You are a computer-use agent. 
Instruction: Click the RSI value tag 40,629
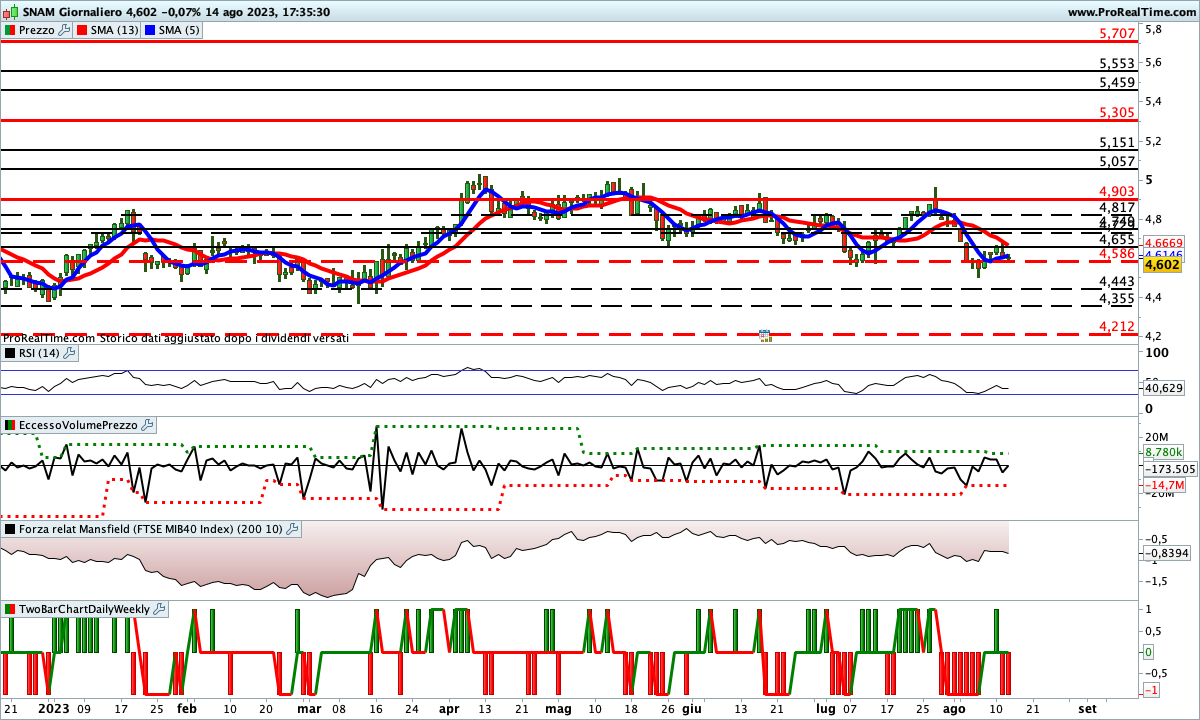(x=1163, y=388)
